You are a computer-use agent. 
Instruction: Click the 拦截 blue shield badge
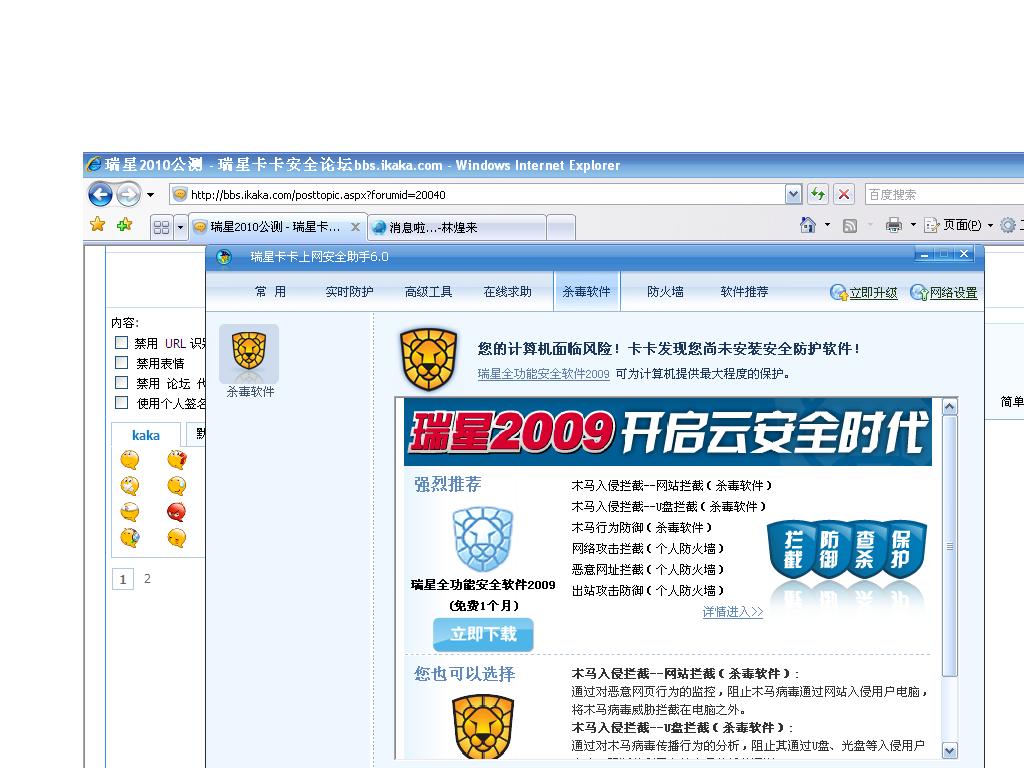(793, 549)
